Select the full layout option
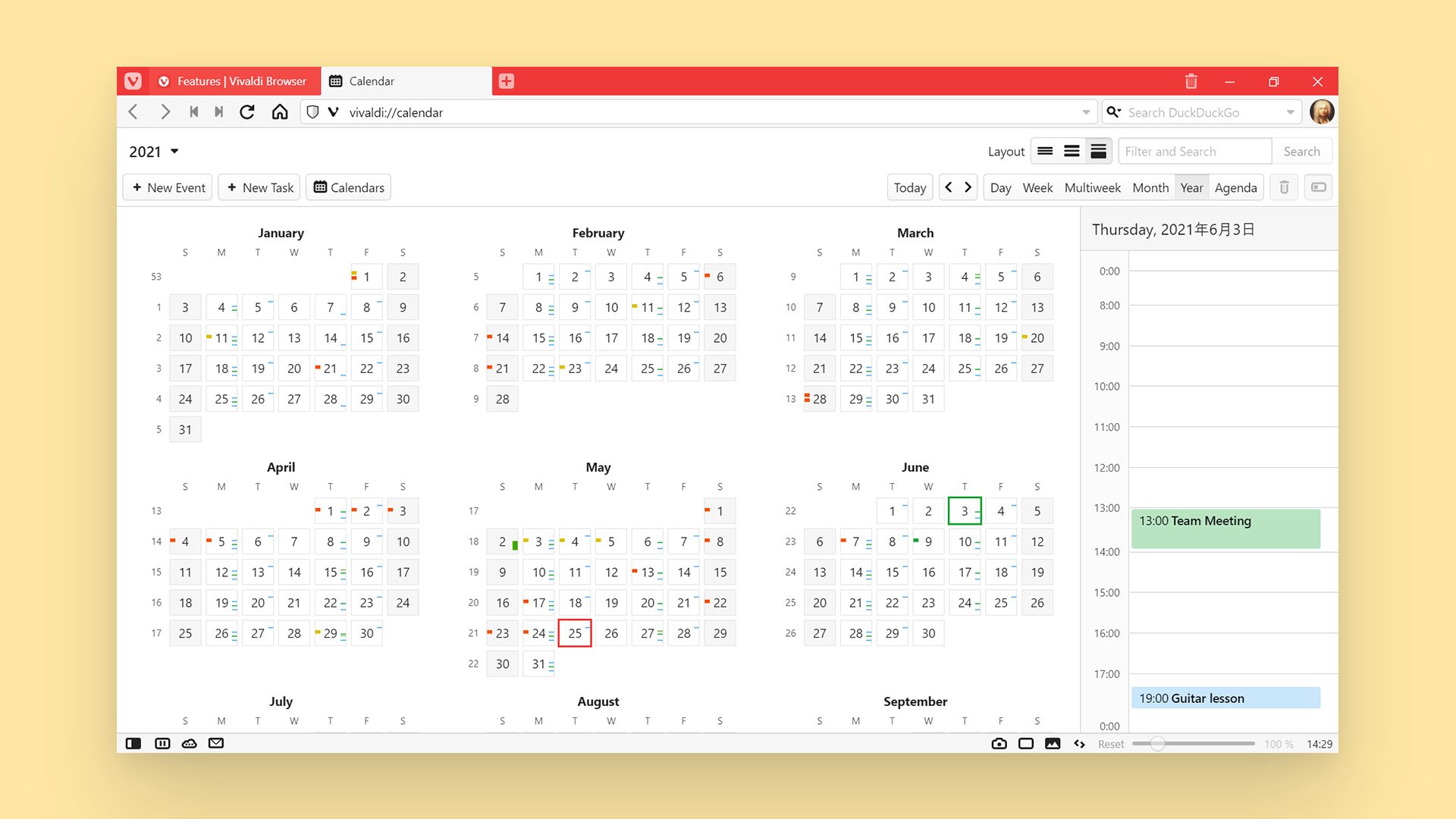The height and width of the screenshot is (819, 1456). tap(1098, 151)
